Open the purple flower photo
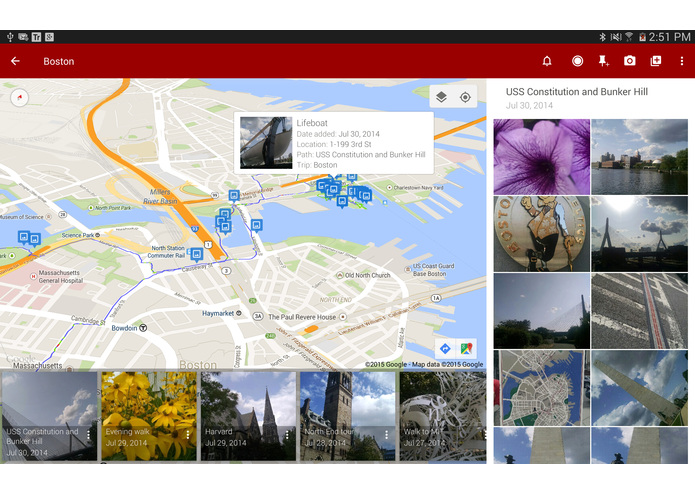The height and width of the screenshot is (494, 695). (542, 157)
